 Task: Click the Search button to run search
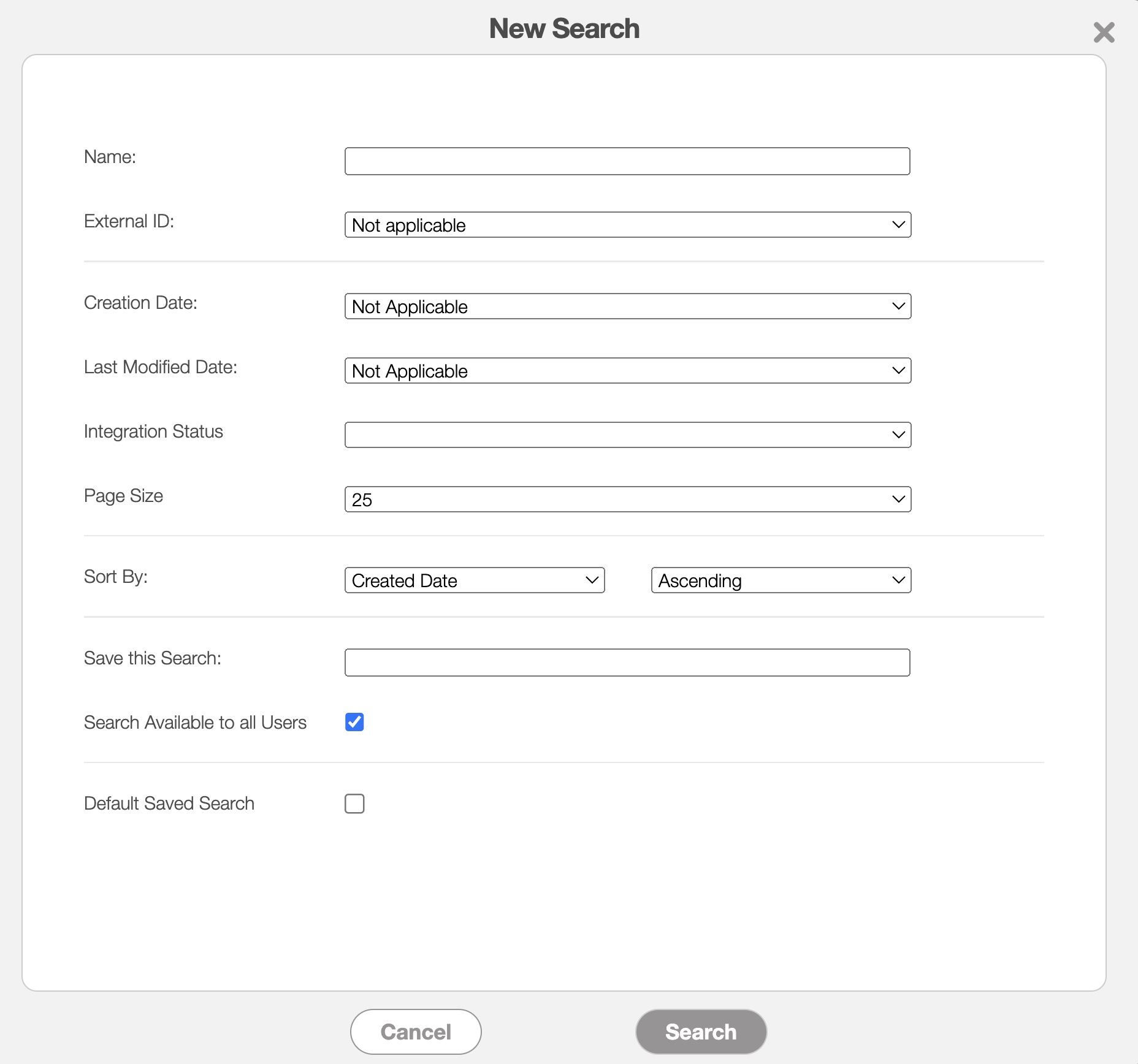[x=701, y=1032]
